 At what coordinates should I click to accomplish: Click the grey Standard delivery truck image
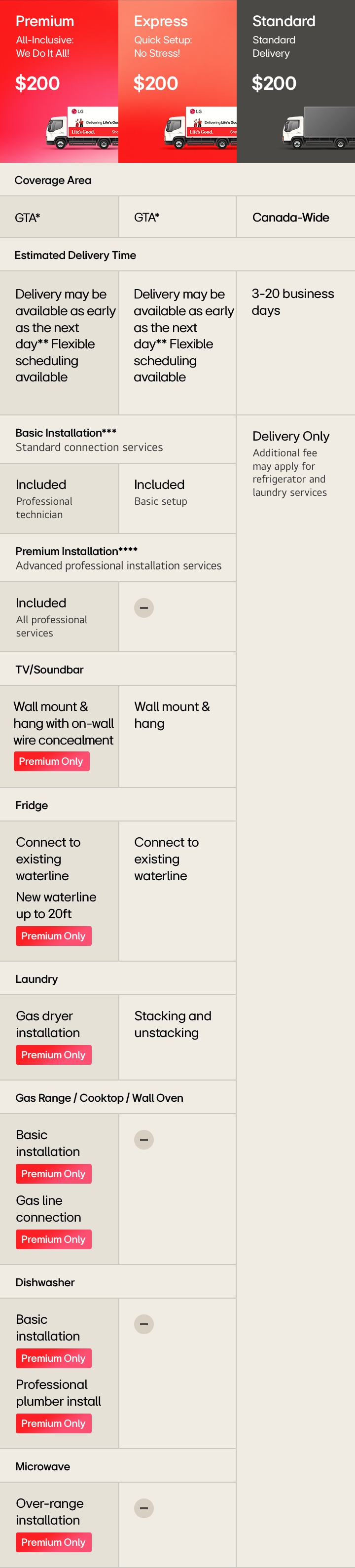(319, 128)
